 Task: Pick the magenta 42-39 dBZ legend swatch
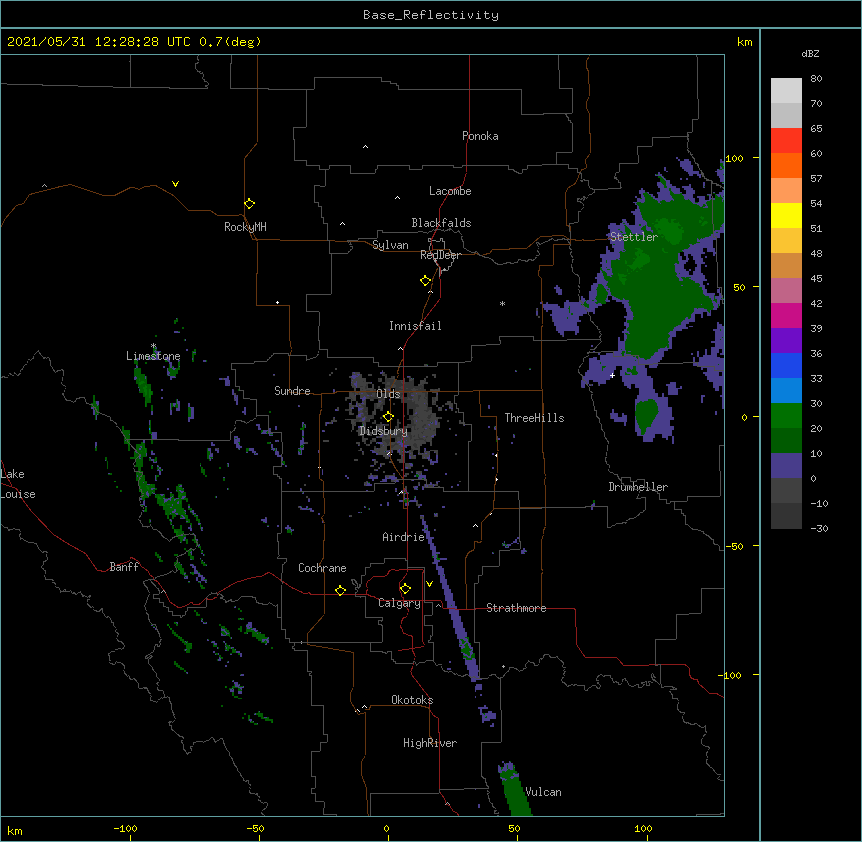pyautogui.click(x=786, y=315)
